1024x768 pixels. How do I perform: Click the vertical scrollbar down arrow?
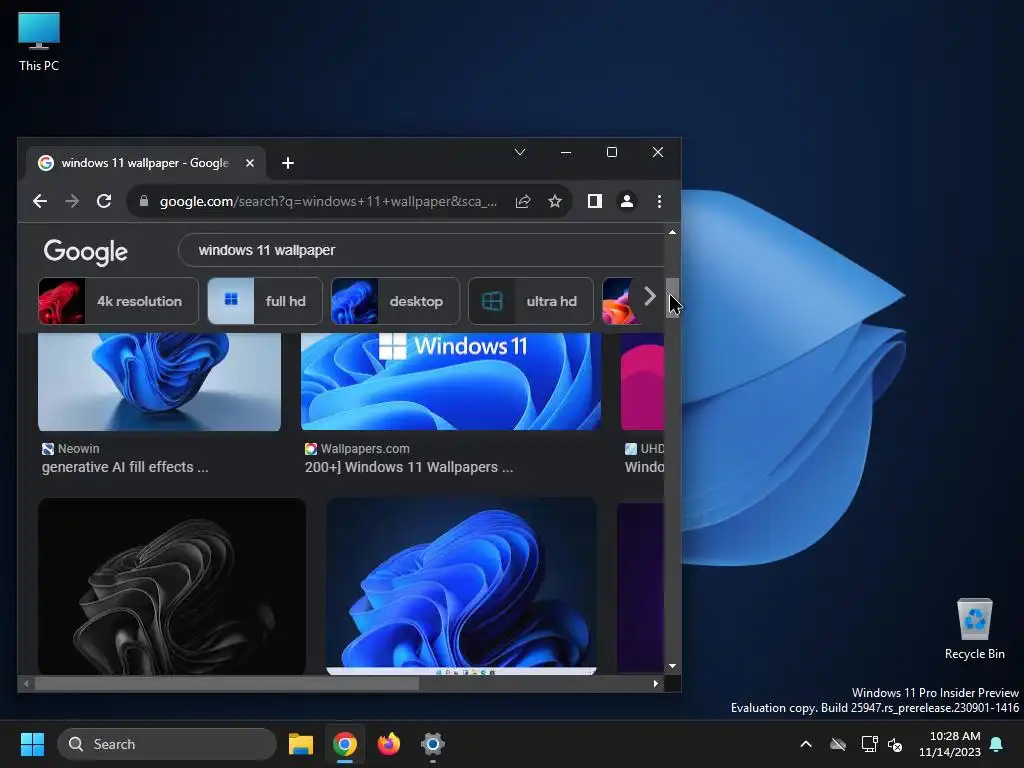pos(673,666)
